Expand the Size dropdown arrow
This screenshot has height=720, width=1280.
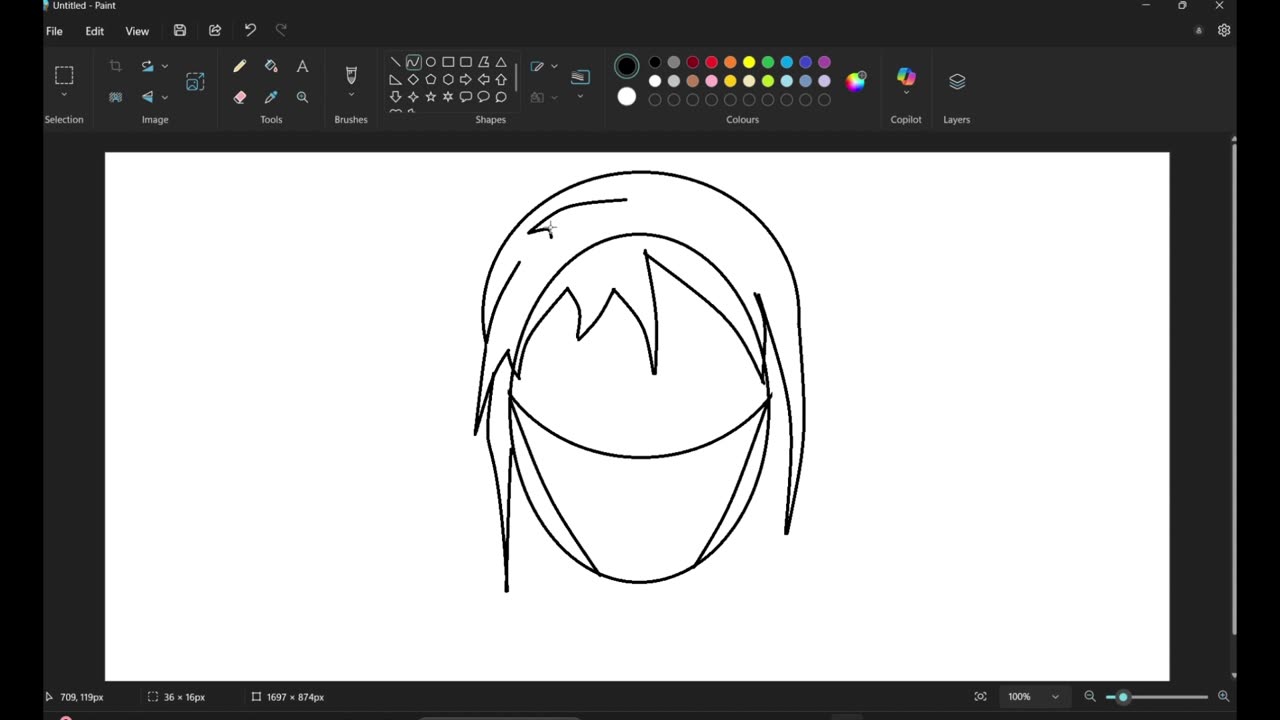pyautogui.click(x=580, y=97)
